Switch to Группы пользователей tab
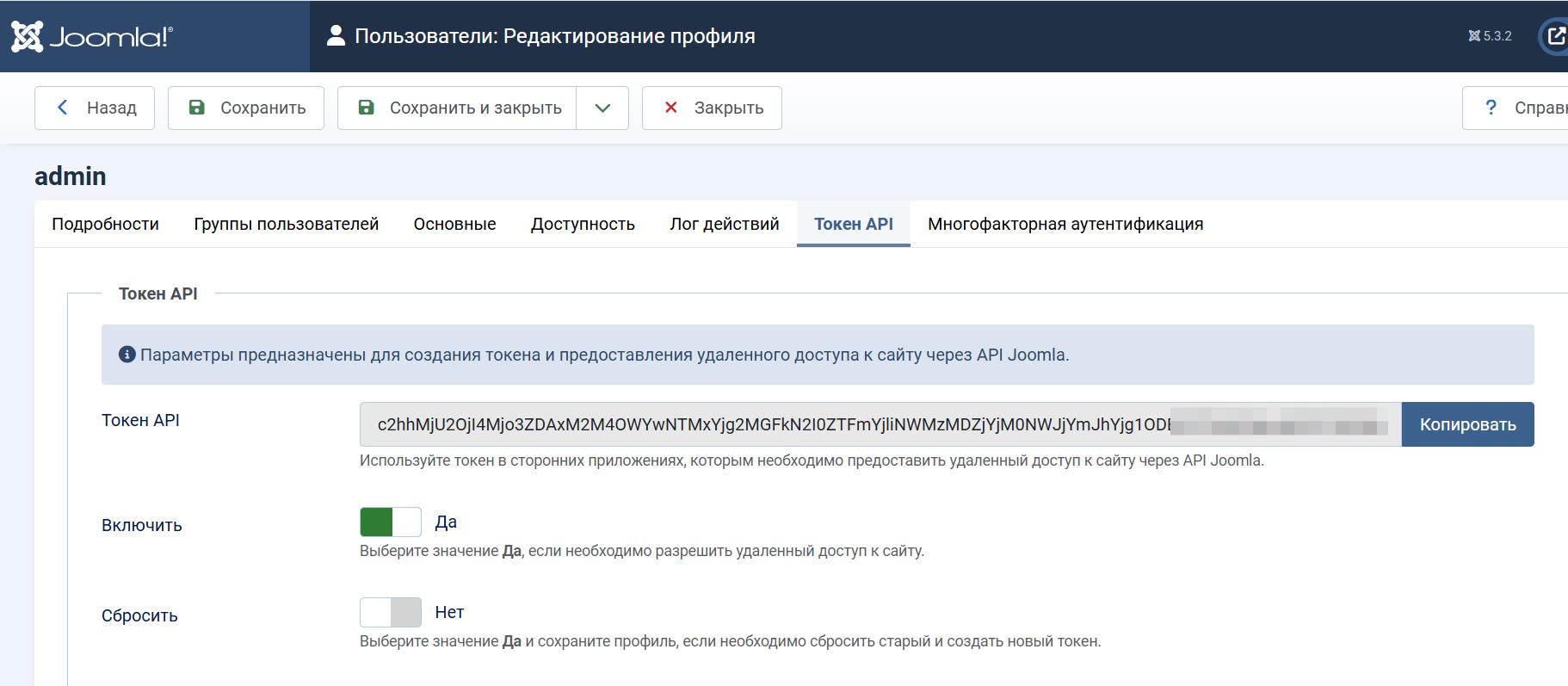 [286, 224]
